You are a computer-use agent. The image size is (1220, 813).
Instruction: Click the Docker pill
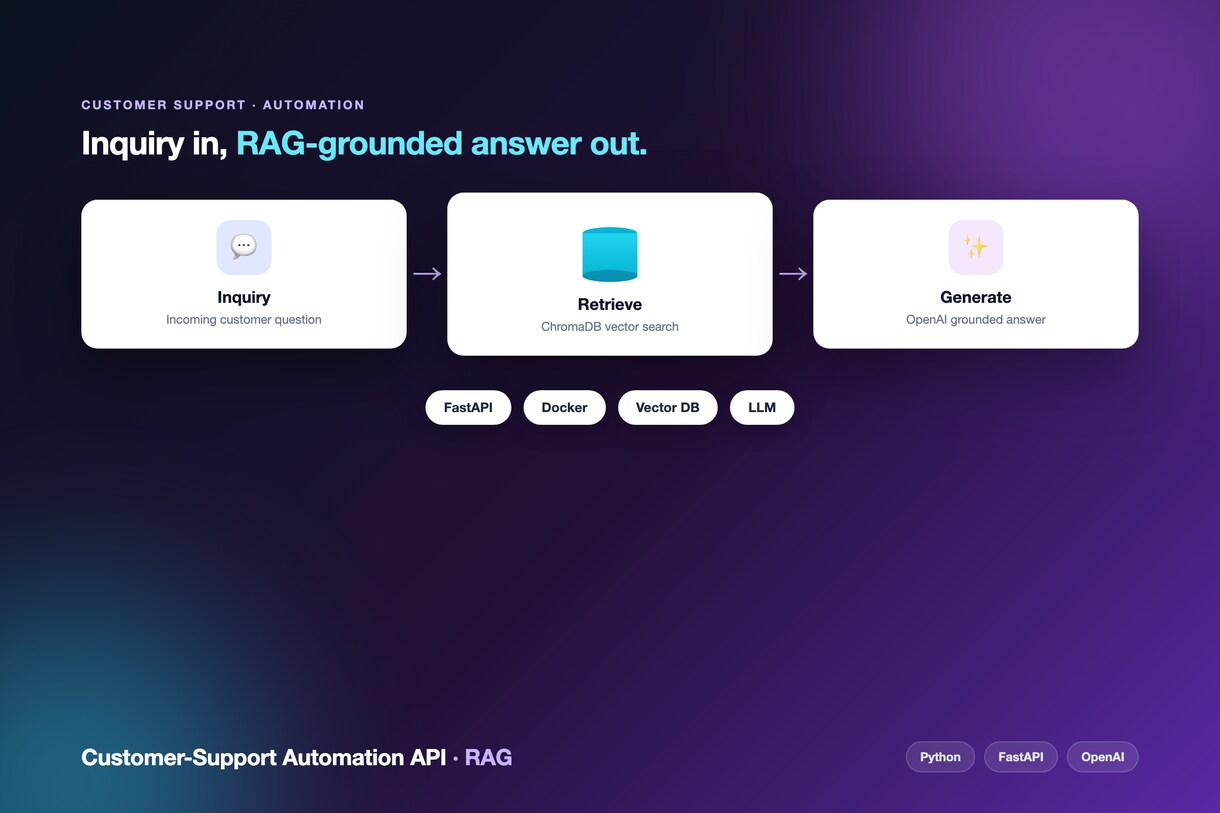(x=564, y=407)
